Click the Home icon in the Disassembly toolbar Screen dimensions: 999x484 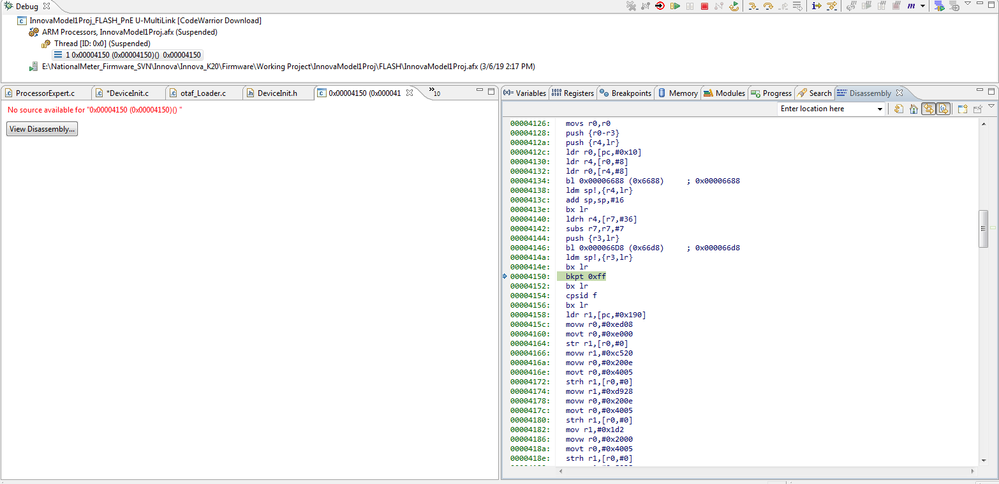click(x=914, y=109)
